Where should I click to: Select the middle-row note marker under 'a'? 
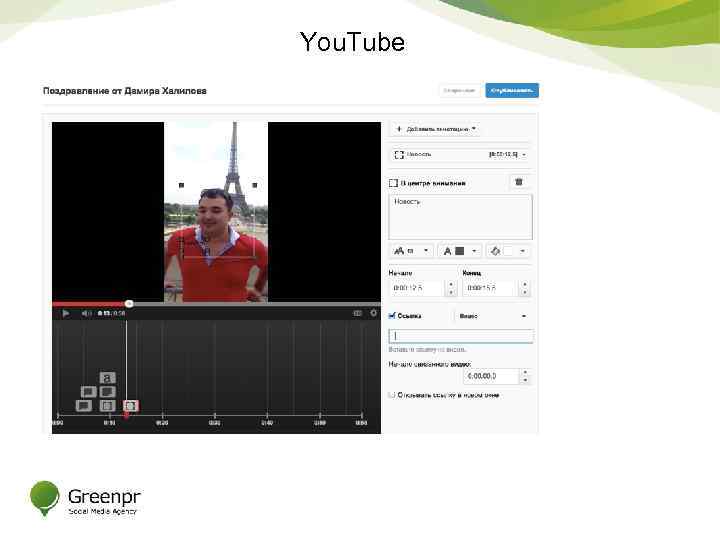coord(107,392)
